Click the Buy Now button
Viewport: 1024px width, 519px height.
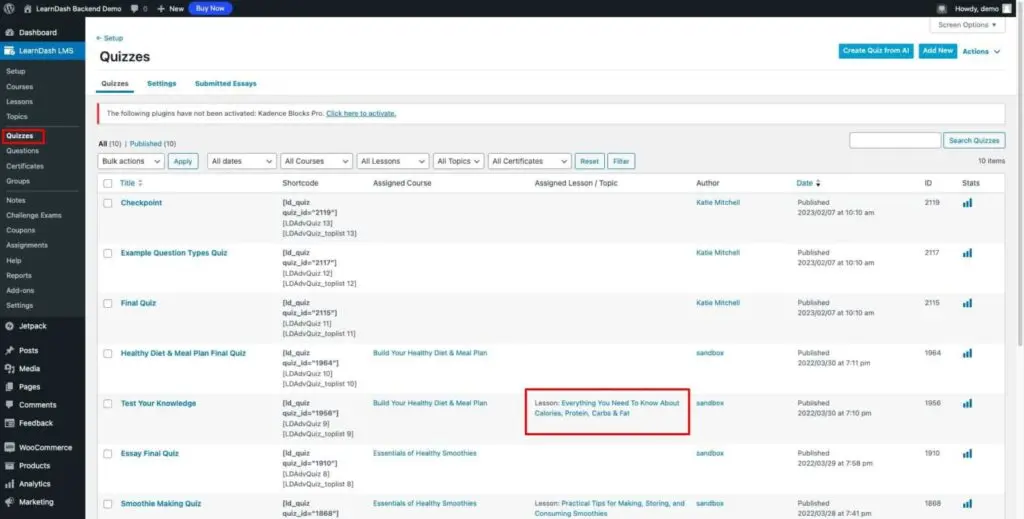pyautogui.click(x=210, y=8)
